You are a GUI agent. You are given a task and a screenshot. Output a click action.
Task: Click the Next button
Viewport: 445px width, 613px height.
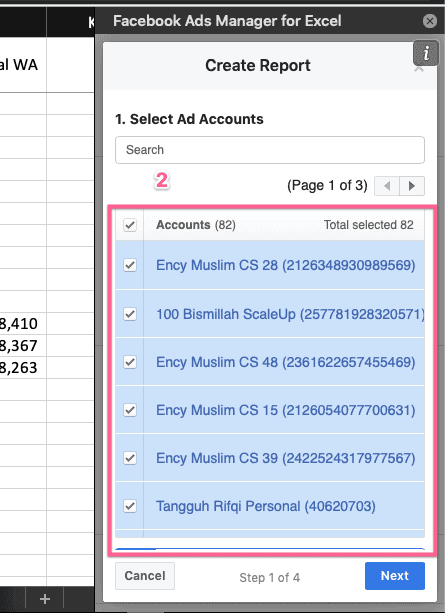(395, 576)
